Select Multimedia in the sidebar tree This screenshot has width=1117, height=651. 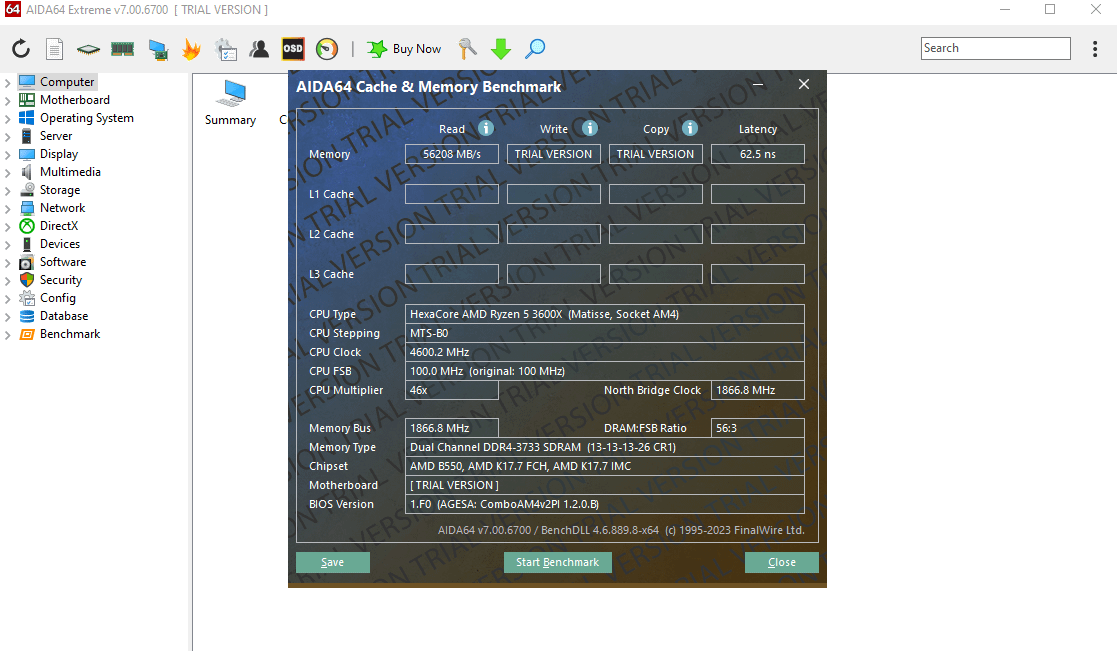[x=71, y=172]
